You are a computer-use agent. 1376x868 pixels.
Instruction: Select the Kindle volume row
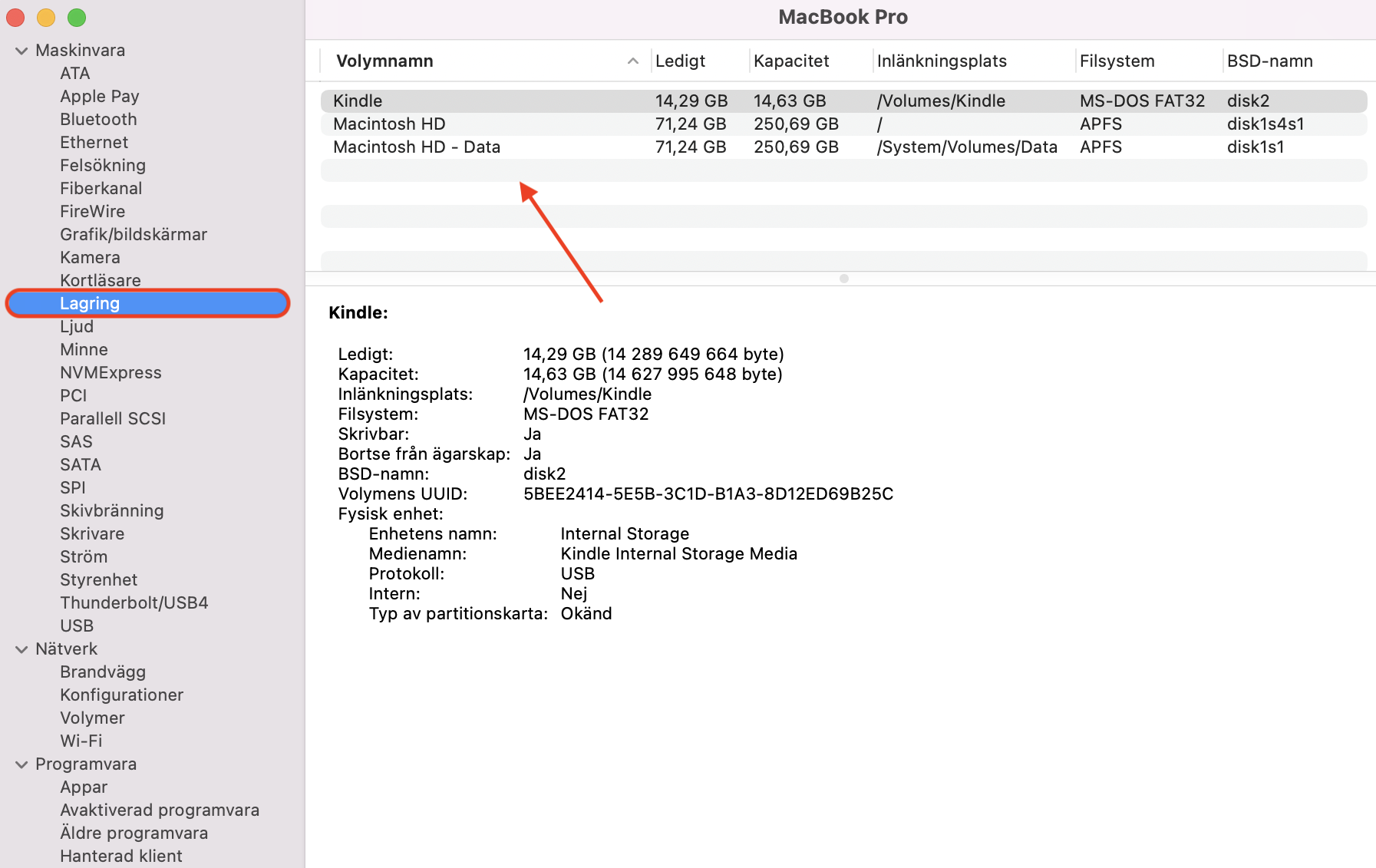coord(843,101)
